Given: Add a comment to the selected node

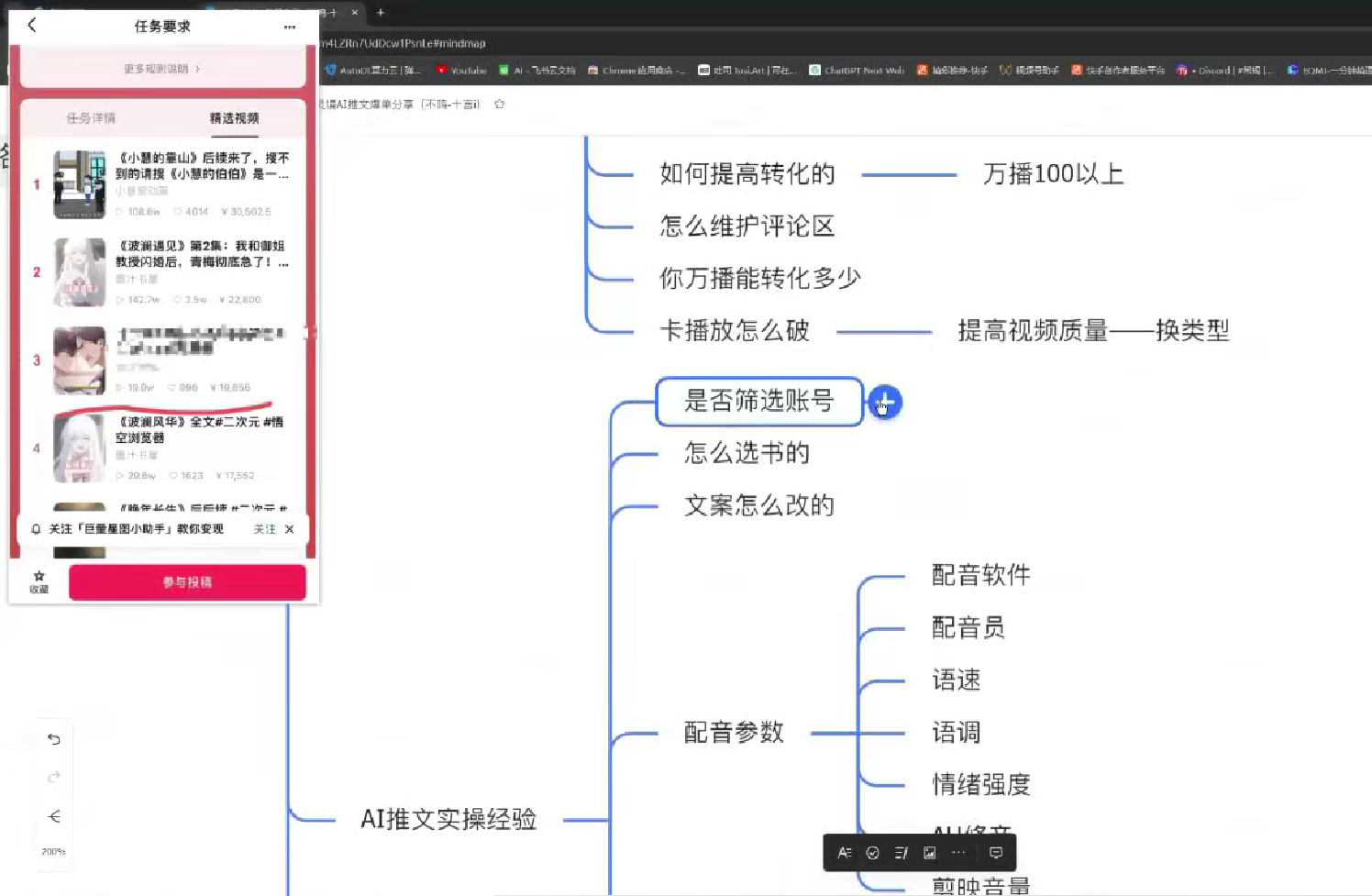Looking at the screenshot, I should pyautogui.click(x=995, y=852).
